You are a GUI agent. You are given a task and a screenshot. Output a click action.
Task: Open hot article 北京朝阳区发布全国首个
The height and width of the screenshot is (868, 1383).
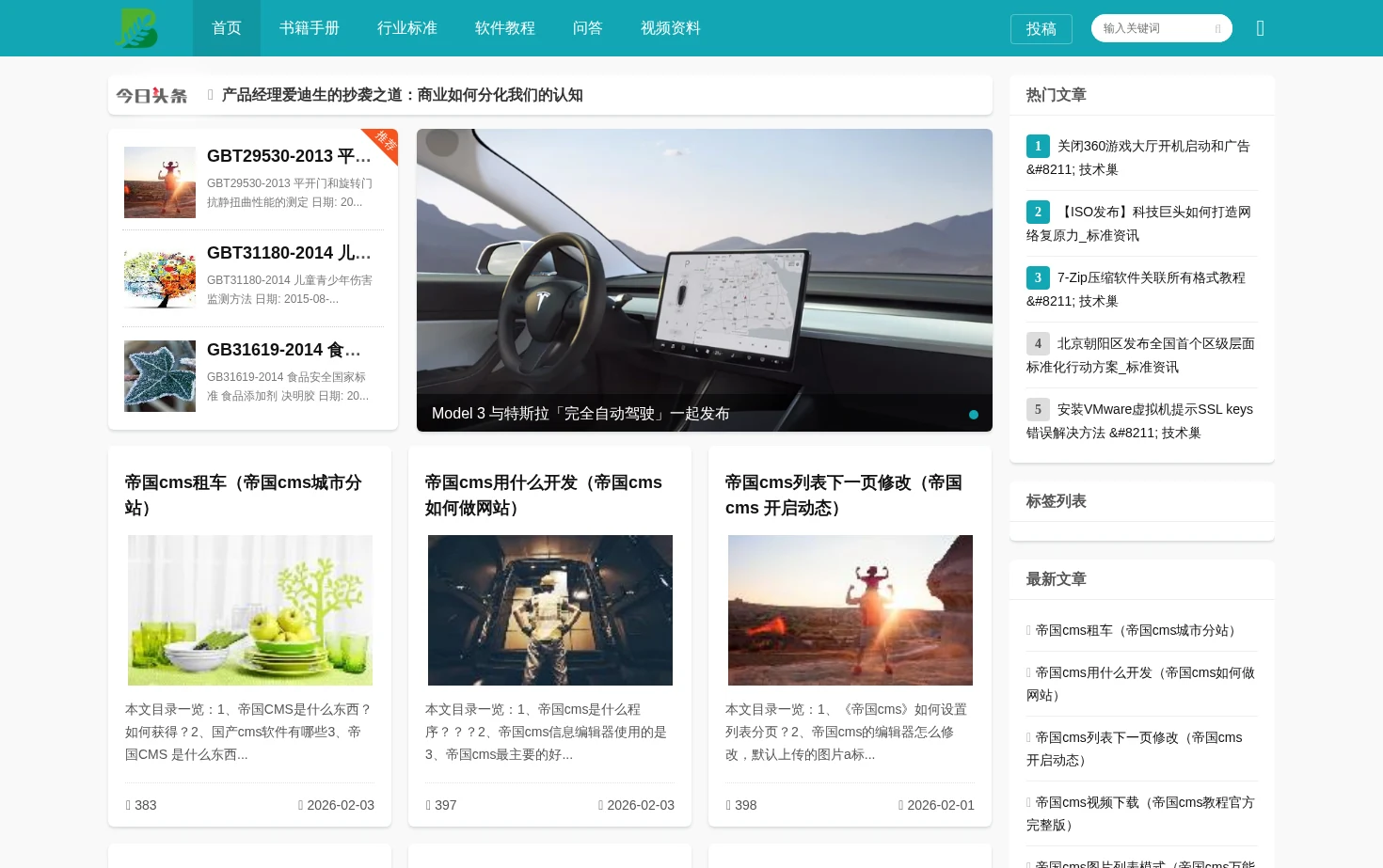(x=1140, y=355)
